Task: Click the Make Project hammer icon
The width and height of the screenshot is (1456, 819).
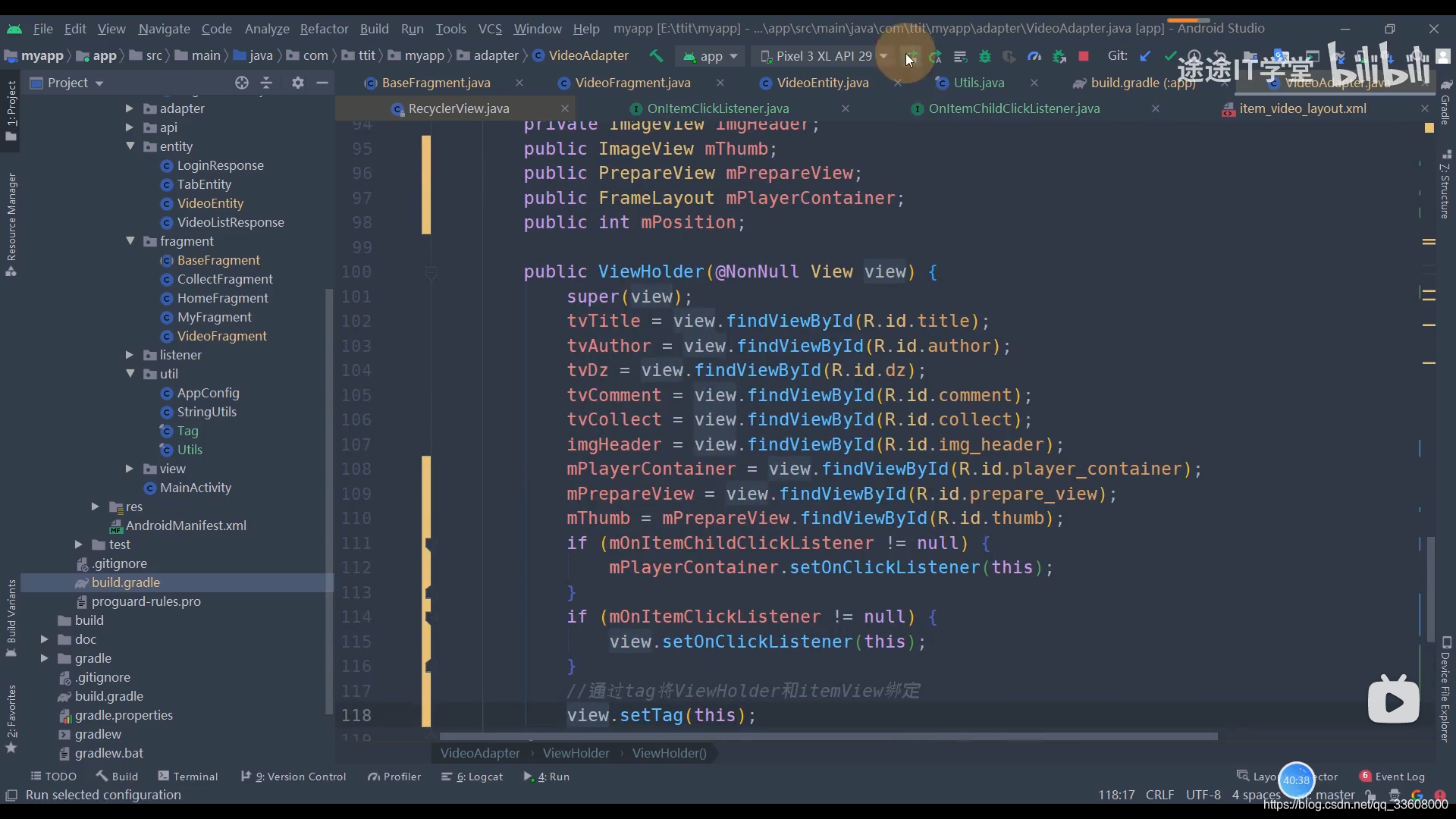Action: [656, 56]
